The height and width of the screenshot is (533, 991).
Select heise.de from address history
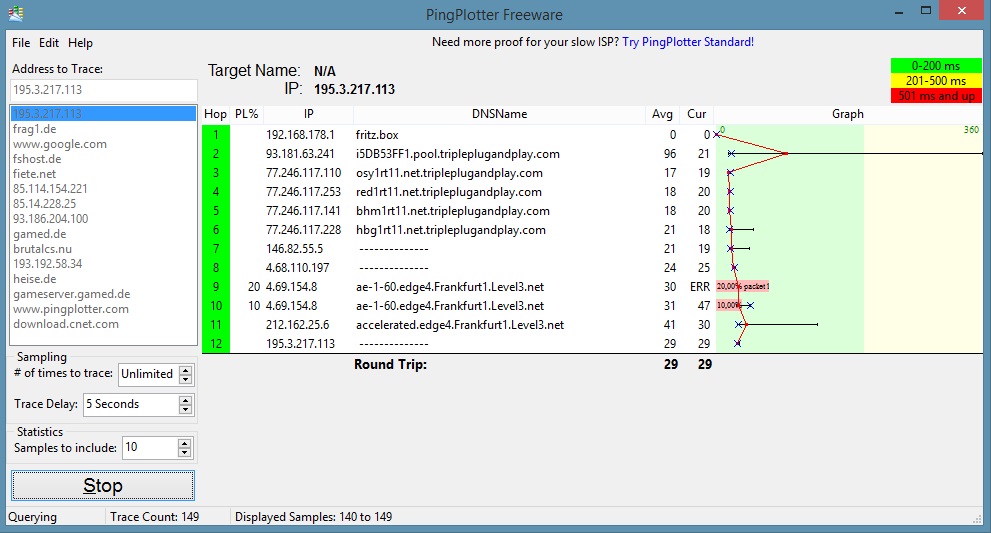[35, 279]
